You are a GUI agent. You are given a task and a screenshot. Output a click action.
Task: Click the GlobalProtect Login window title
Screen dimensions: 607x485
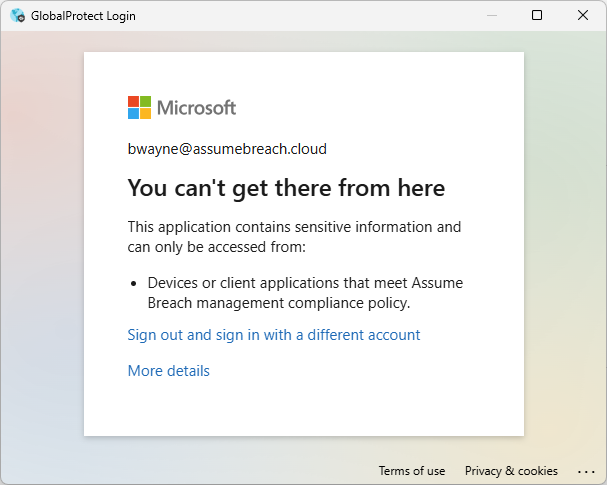[x=83, y=16]
